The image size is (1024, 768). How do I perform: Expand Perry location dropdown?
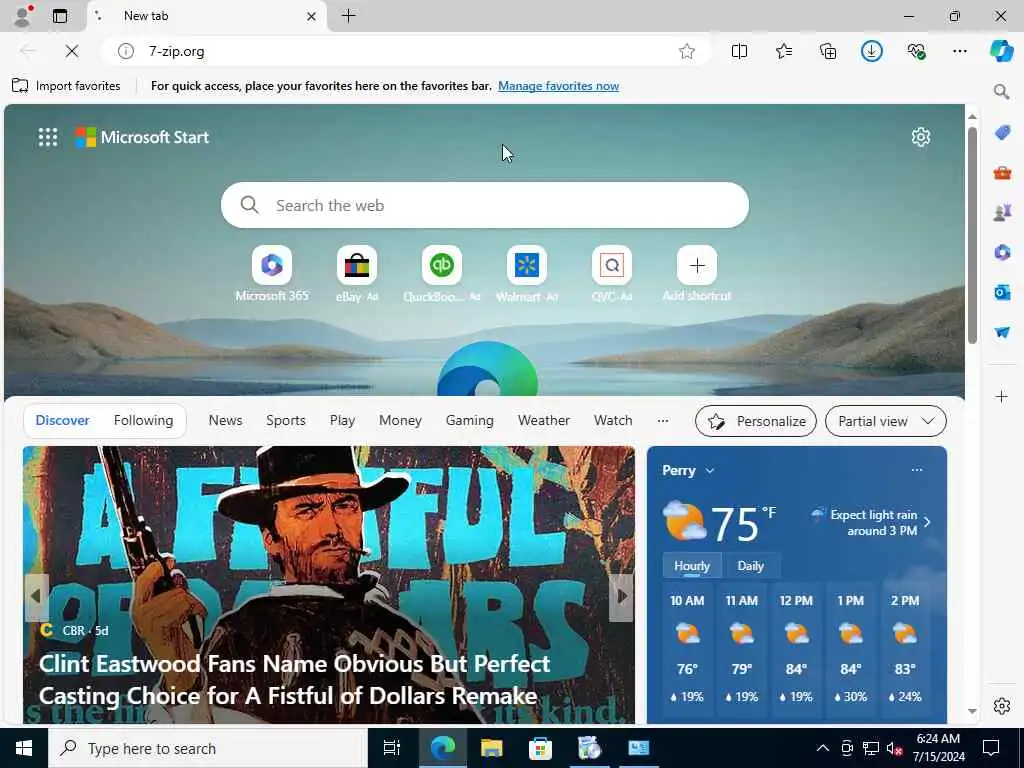coord(688,470)
